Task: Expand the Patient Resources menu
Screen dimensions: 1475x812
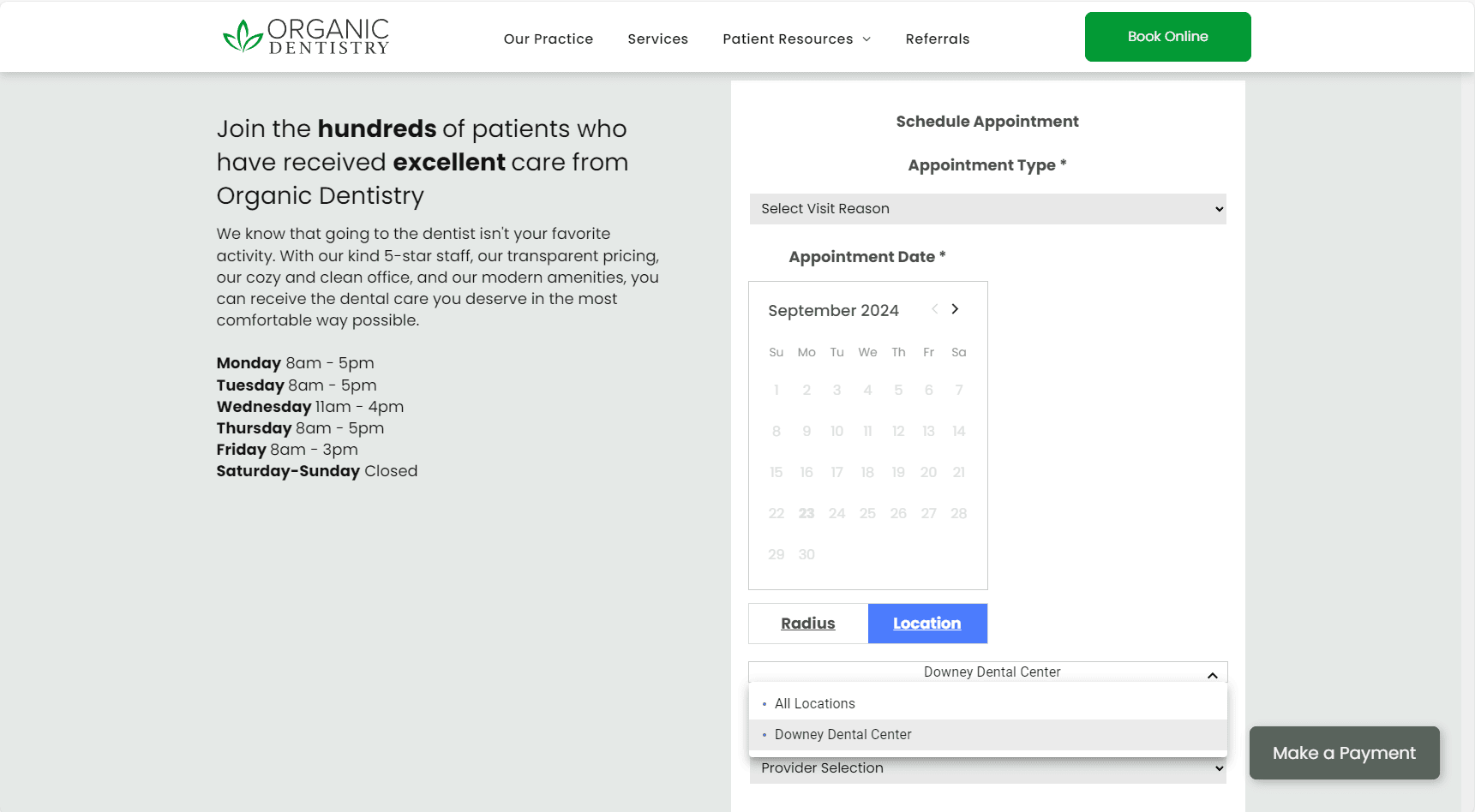Action: tap(796, 39)
